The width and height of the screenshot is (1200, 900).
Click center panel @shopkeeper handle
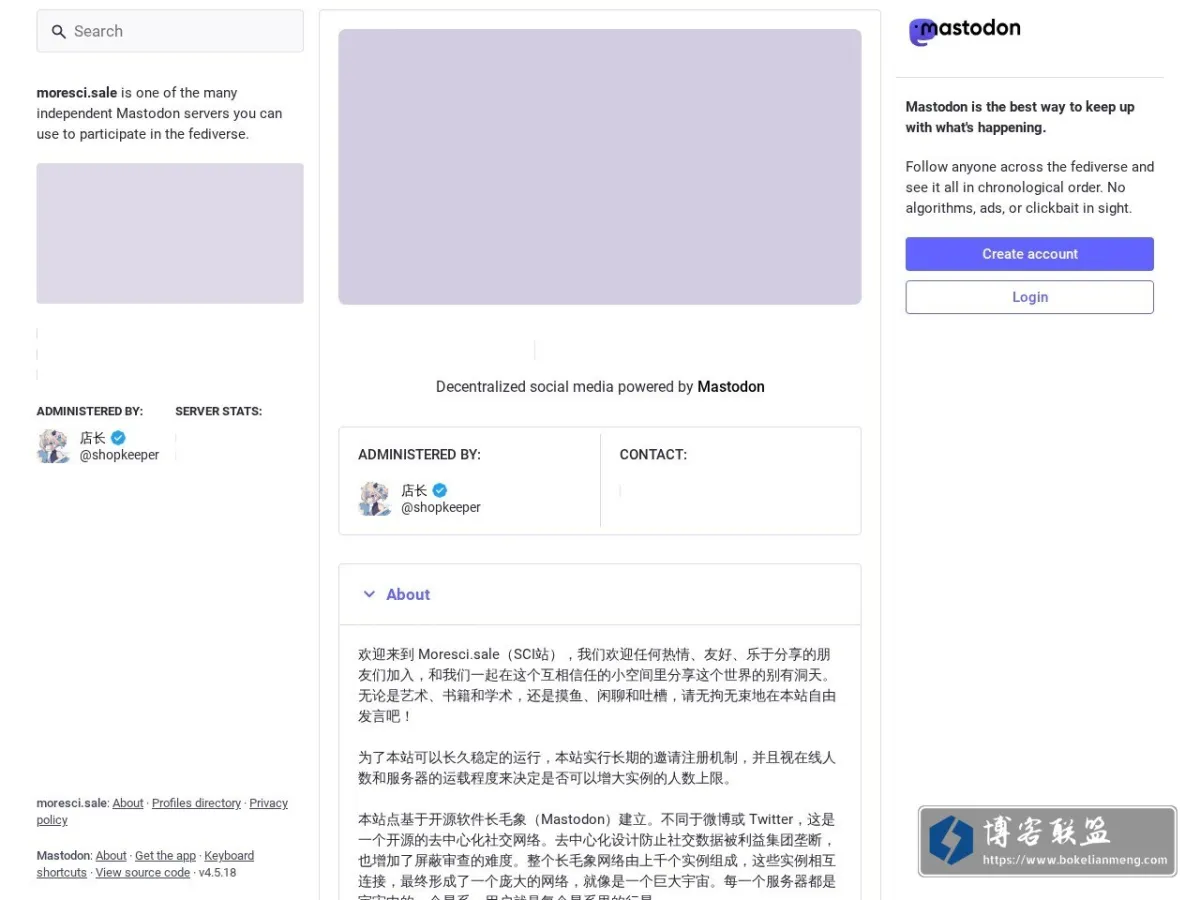click(x=441, y=507)
